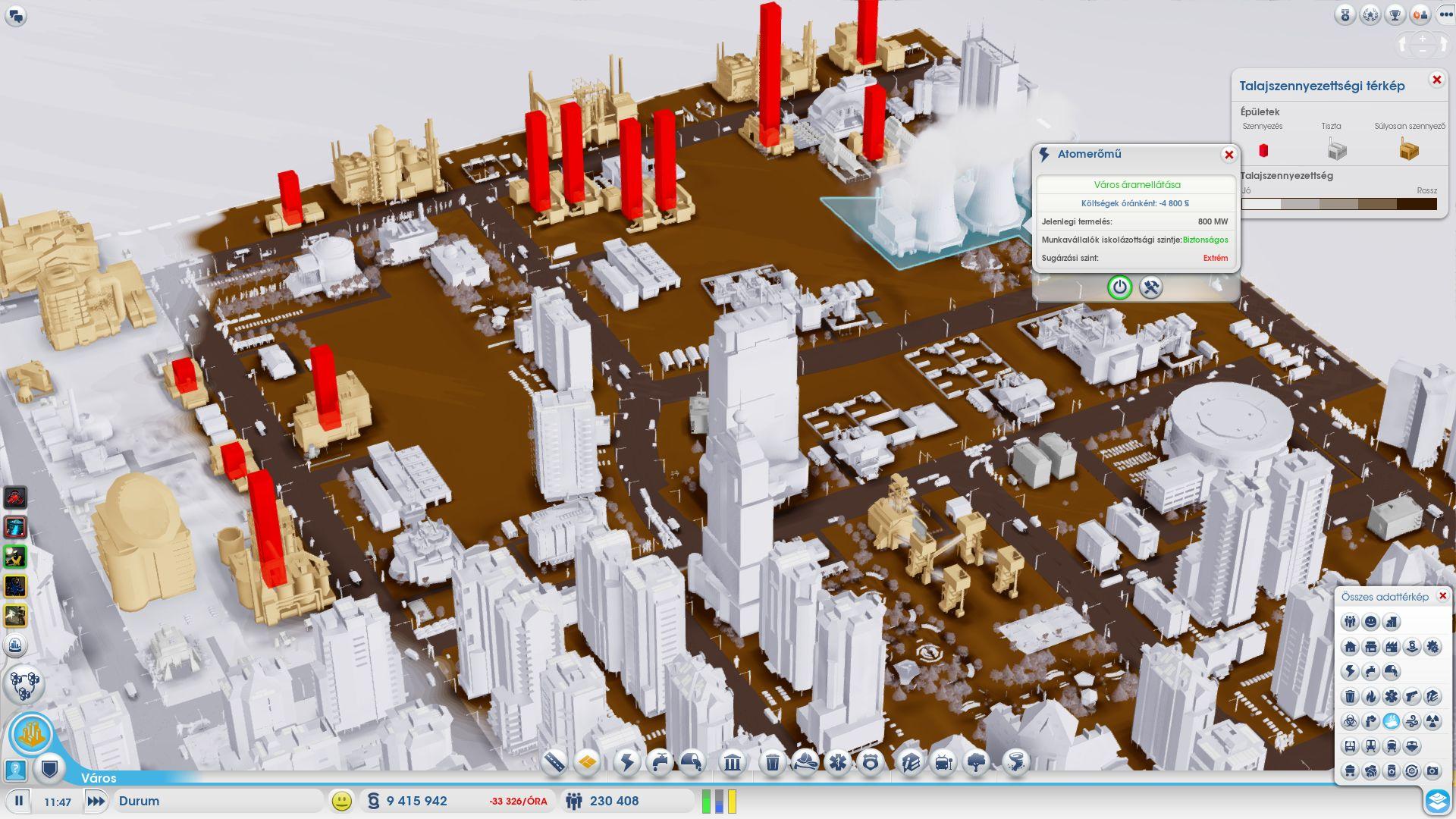The width and height of the screenshot is (1456, 819).
Task: Open the Roads build menu
Action: coord(554,761)
